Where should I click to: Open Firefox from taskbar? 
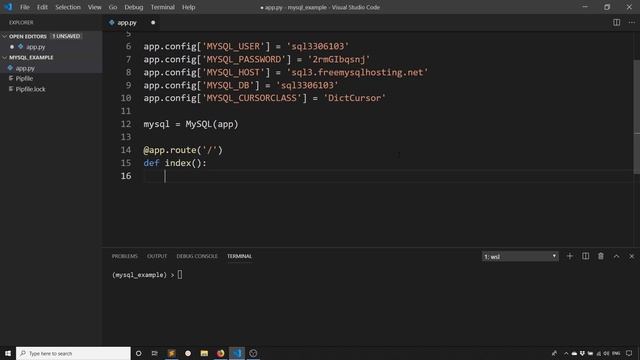tap(220, 353)
